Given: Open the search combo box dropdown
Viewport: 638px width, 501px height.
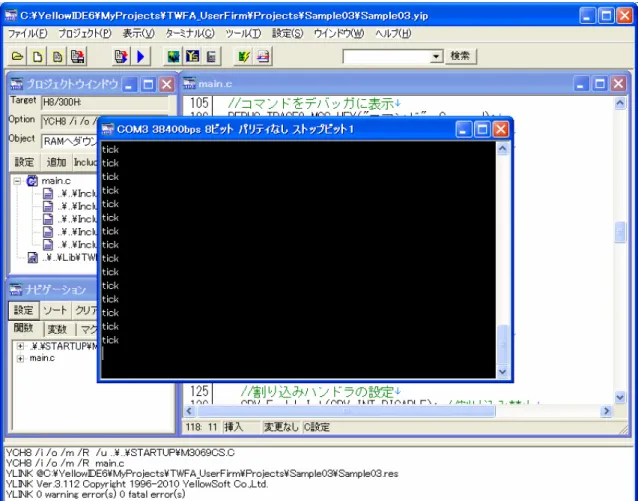Looking at the screenshot, I should pos(436,56).
